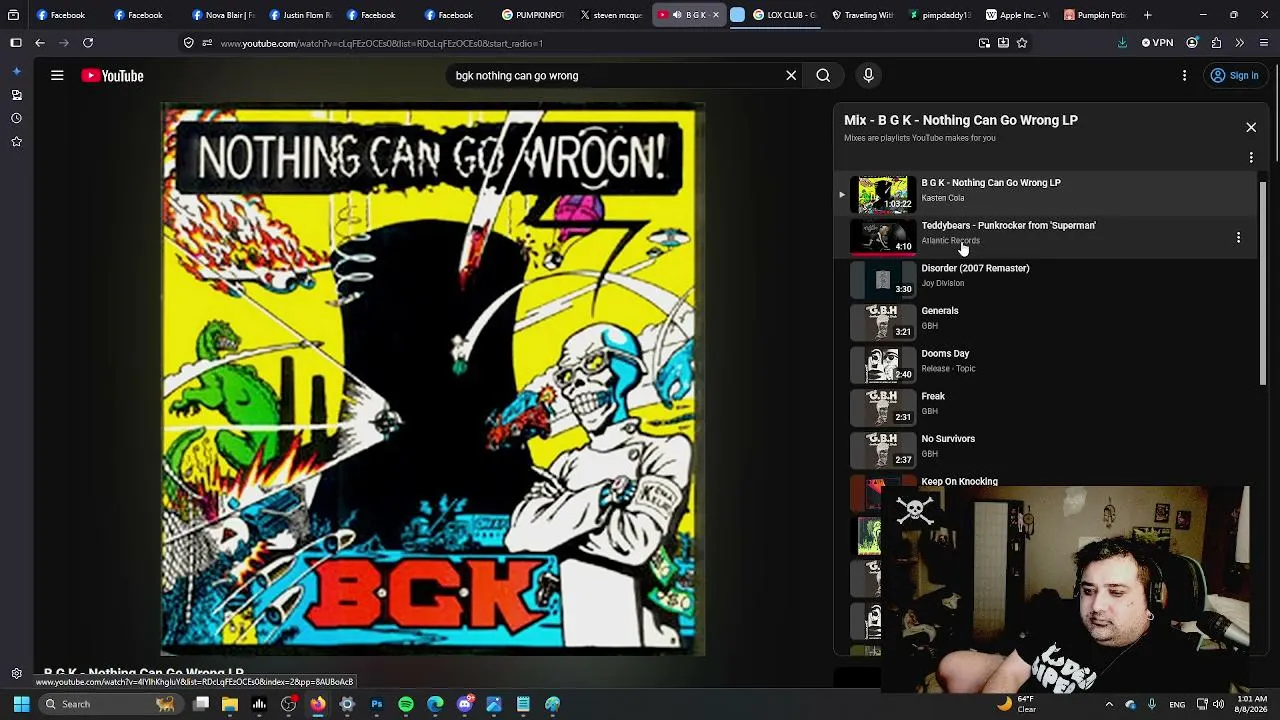Switch to the Traveling With tab
Image resolution: width=1280 pixels, height=720 pixels.
coord(862,15)
